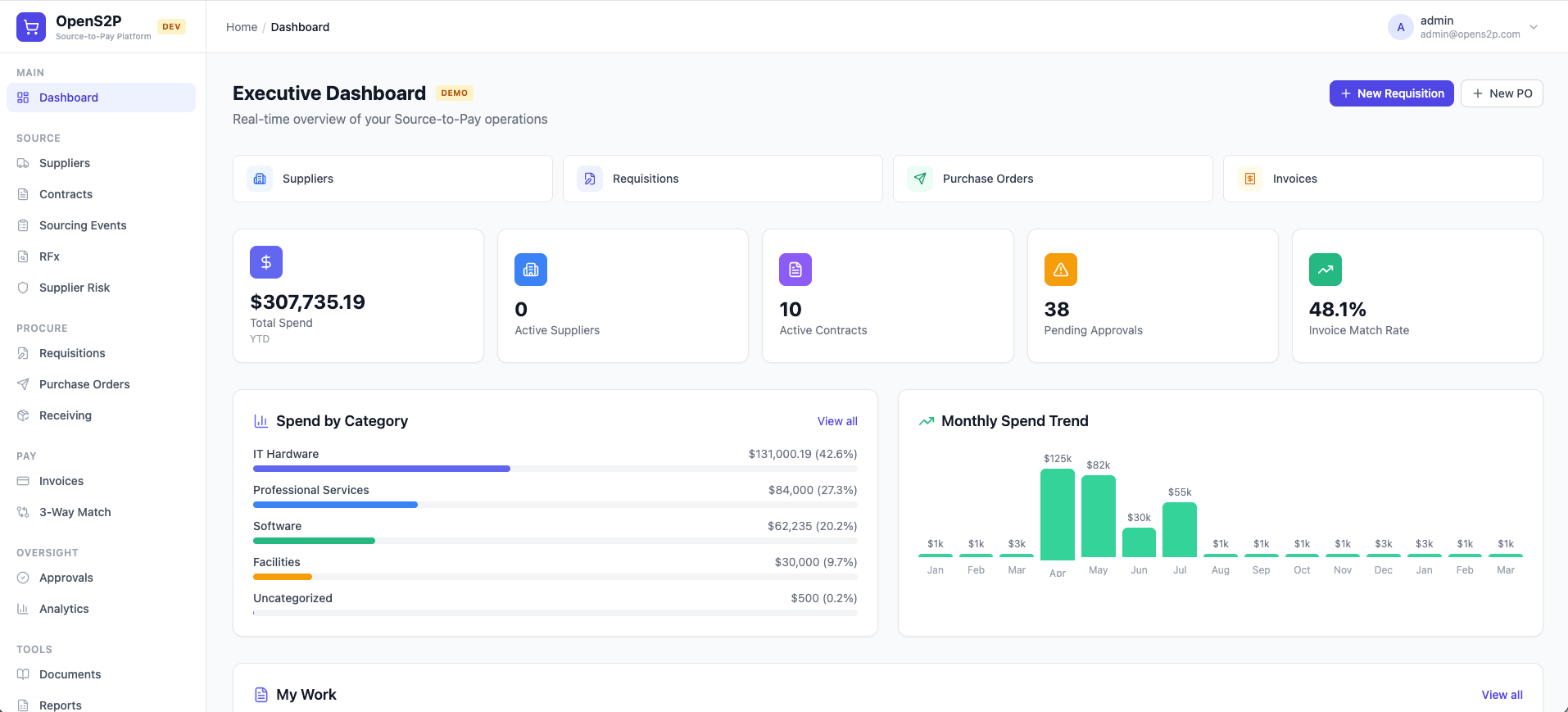Screen dimensions: 1568x712
Task: Click the Active Suppliers building icon
Action: (x=531, y=270)
